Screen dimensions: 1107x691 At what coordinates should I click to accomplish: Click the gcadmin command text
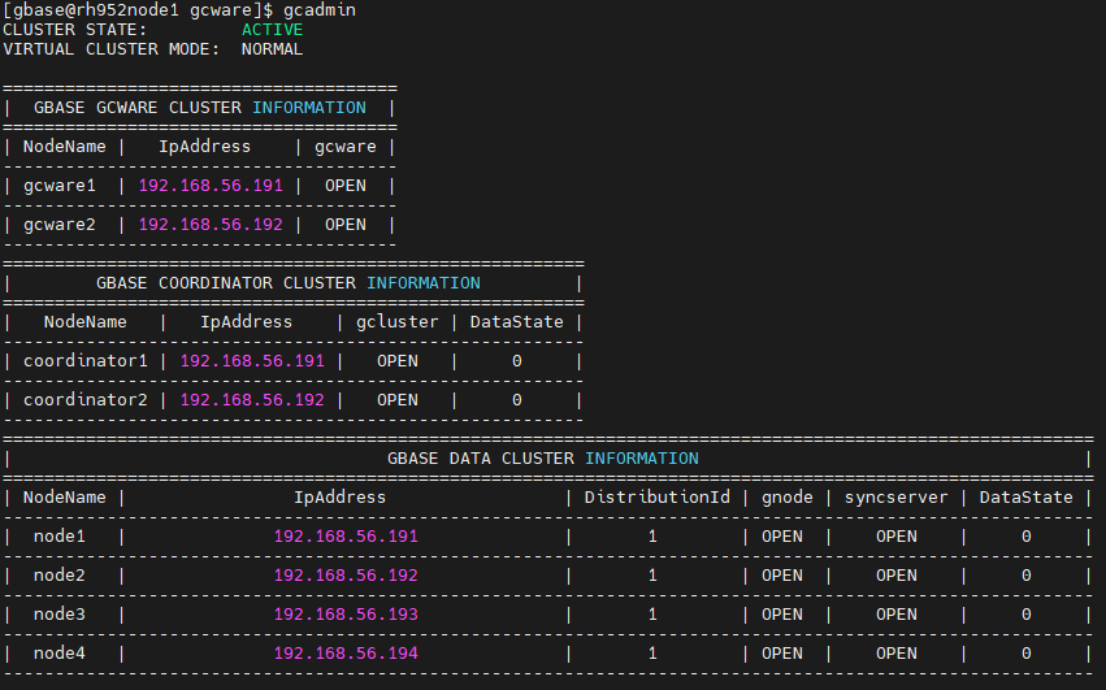(x=319, y=11)
